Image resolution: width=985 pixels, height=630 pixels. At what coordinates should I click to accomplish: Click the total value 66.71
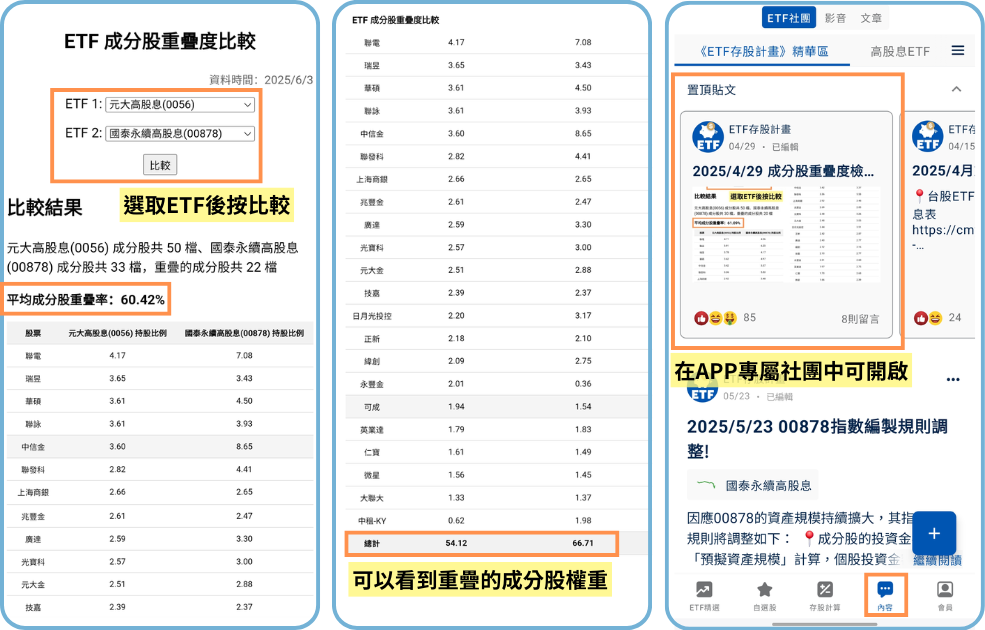pyautogui.click(x=583, y=543)
